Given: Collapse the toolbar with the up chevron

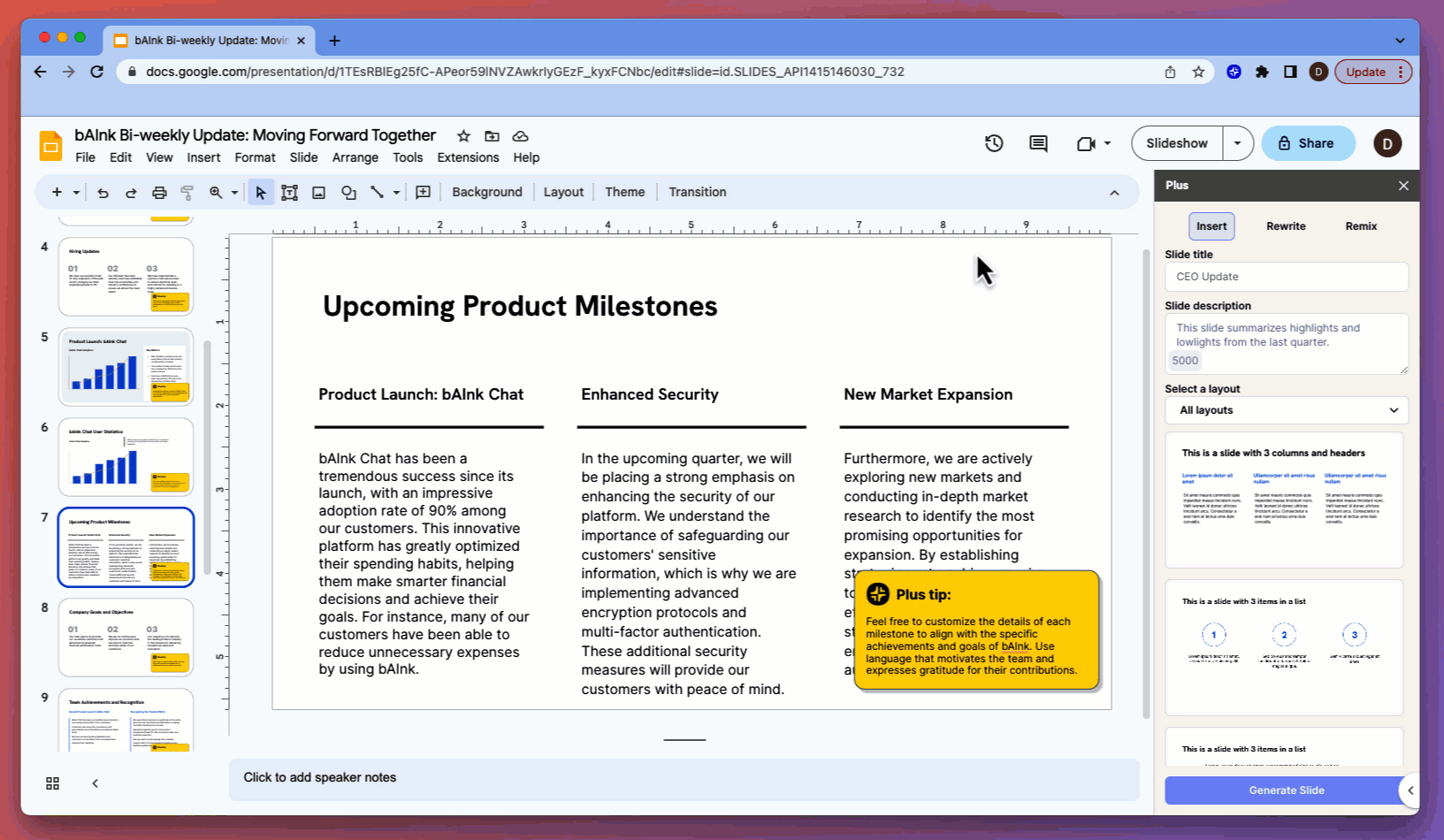Looking at the screenshot, I should 1114,193.
